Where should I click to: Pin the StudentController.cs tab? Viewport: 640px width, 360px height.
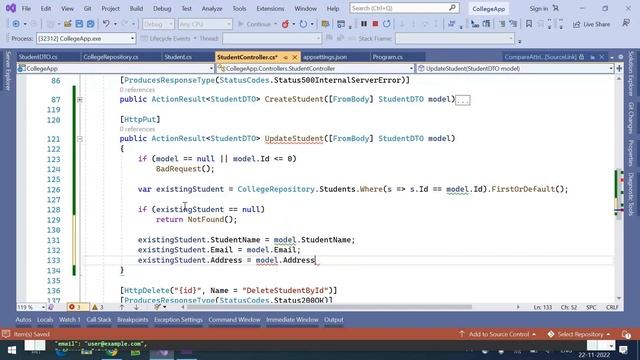click(x=285, y=57)
